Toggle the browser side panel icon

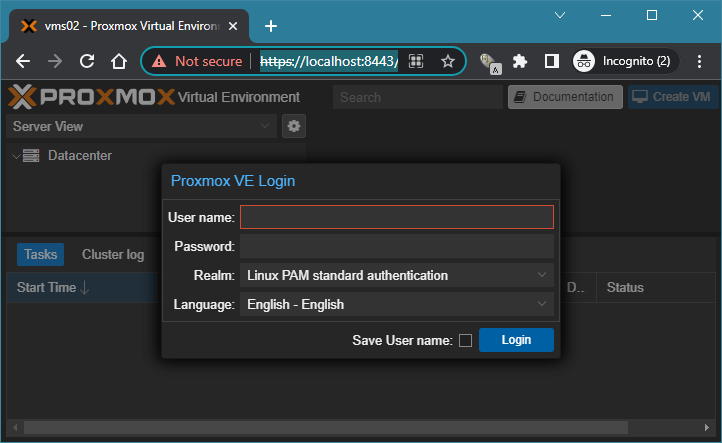point(551,61)
